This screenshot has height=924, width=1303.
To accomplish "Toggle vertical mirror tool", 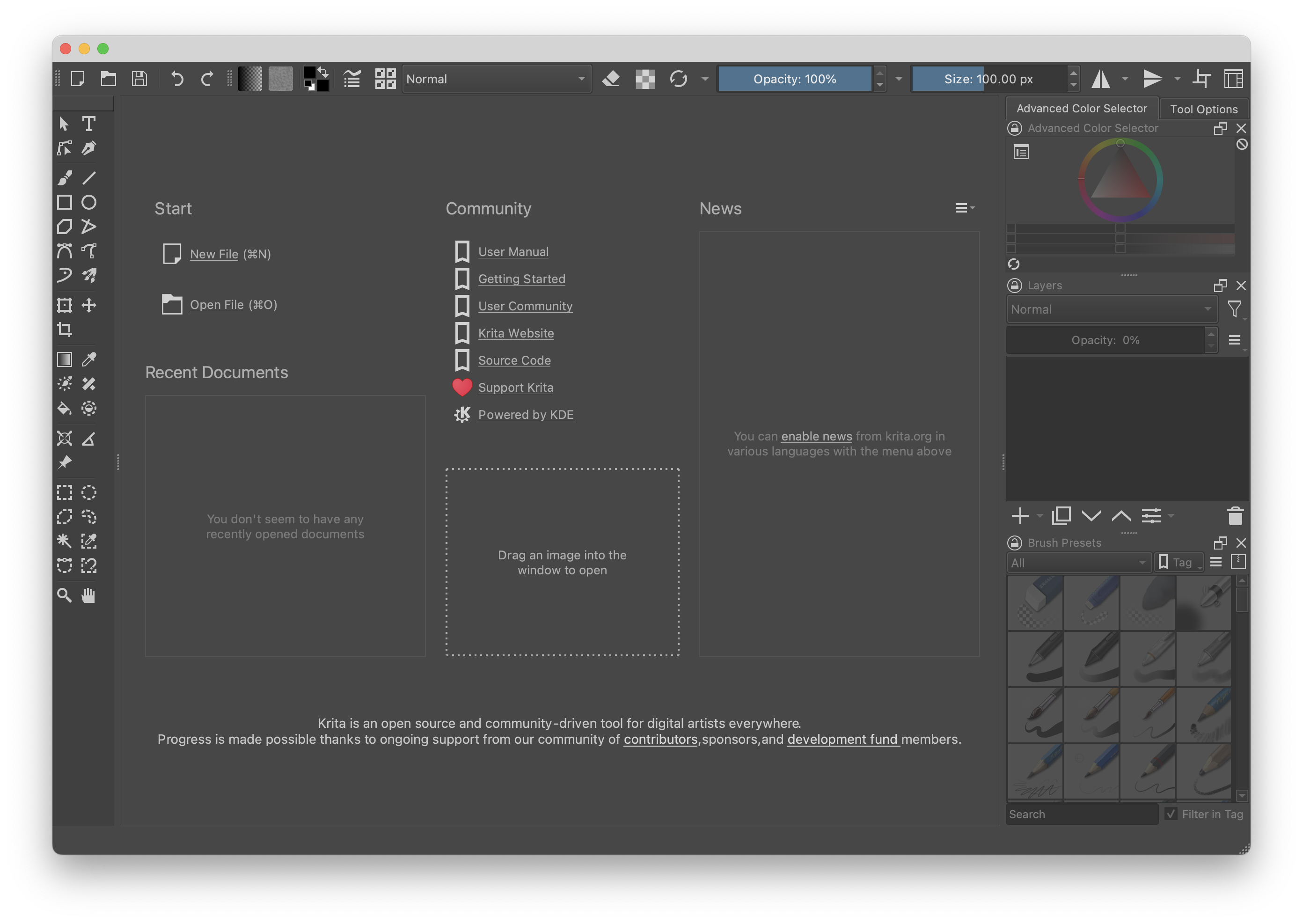I will coord(1152,79).
